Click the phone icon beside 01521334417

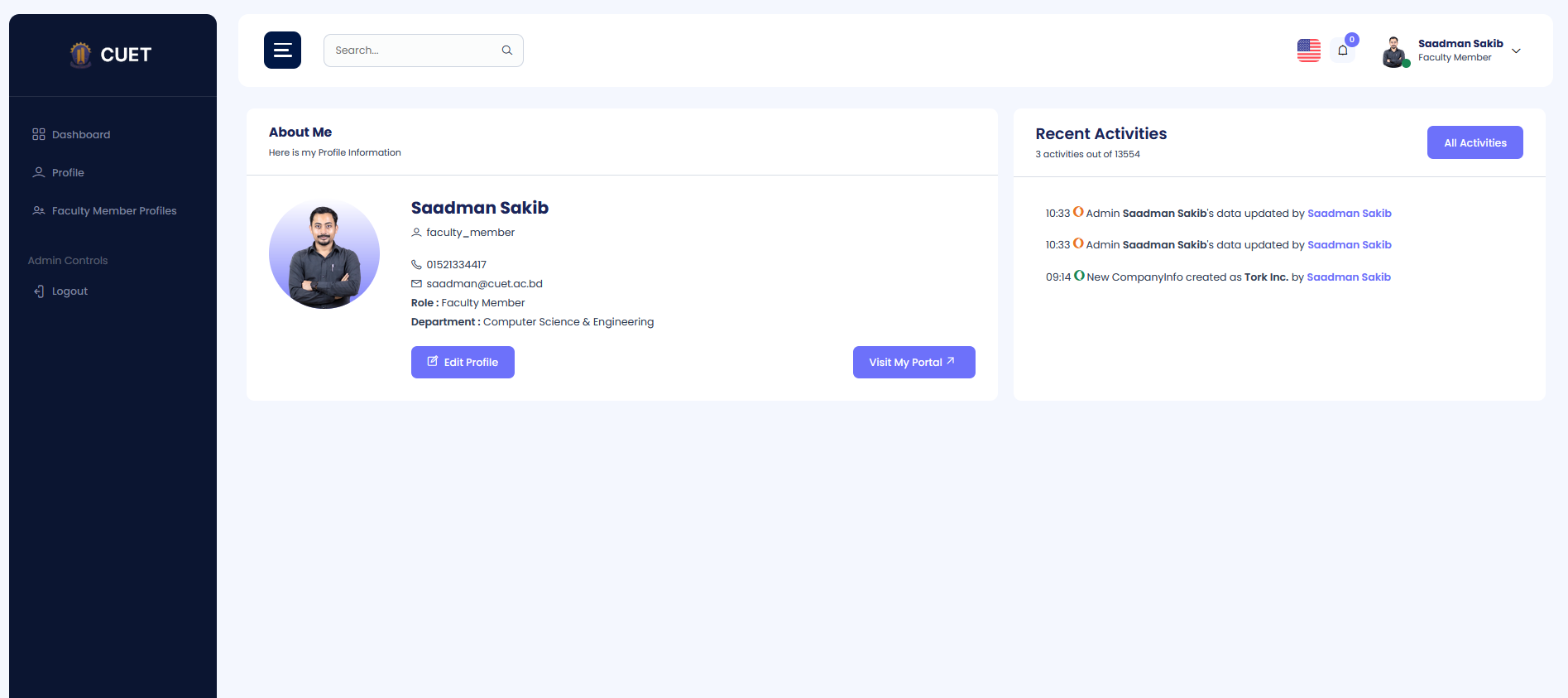(x=416, y=265)
